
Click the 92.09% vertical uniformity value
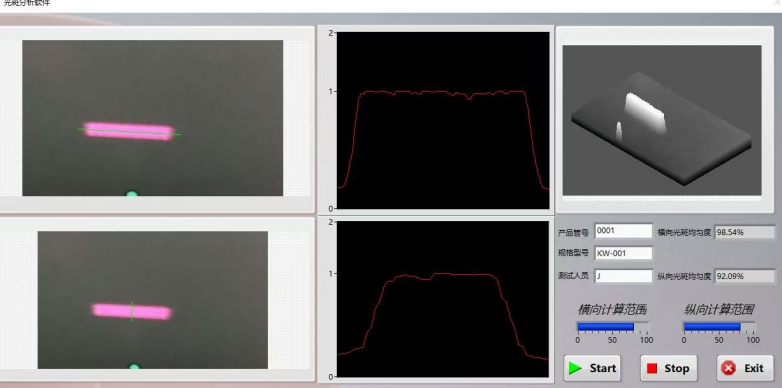[745, 276]
